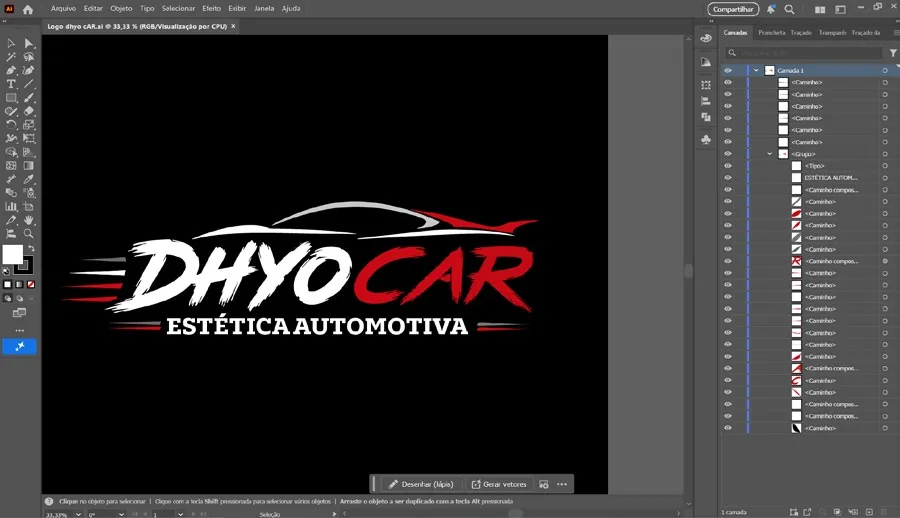Viewport: 900px width, 518px height.
Task: Click the target circle for Camada 1
Action: (885, 71)
